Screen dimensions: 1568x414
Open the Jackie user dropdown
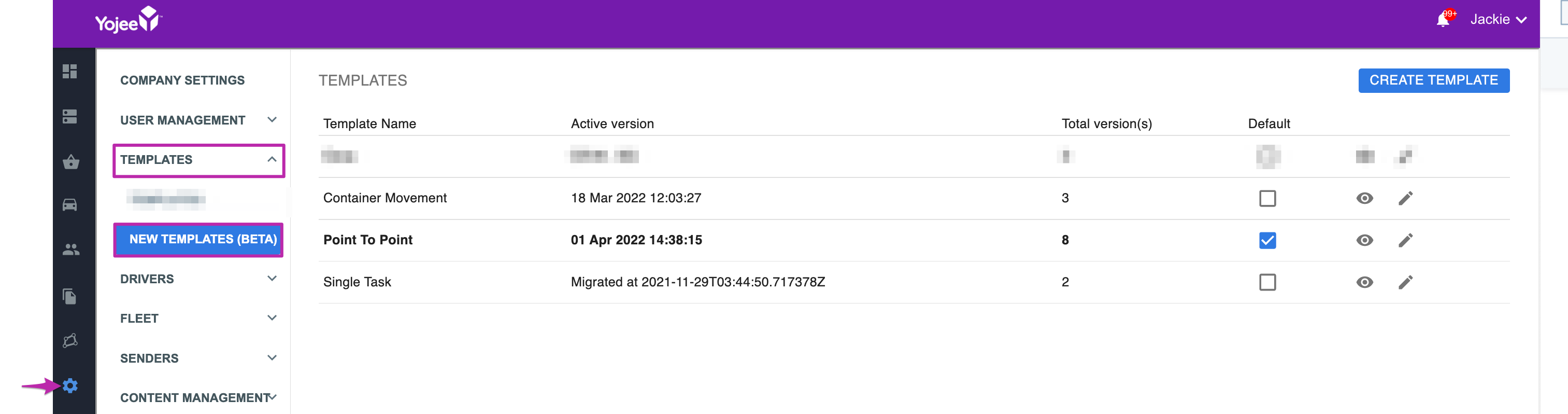1498,20
